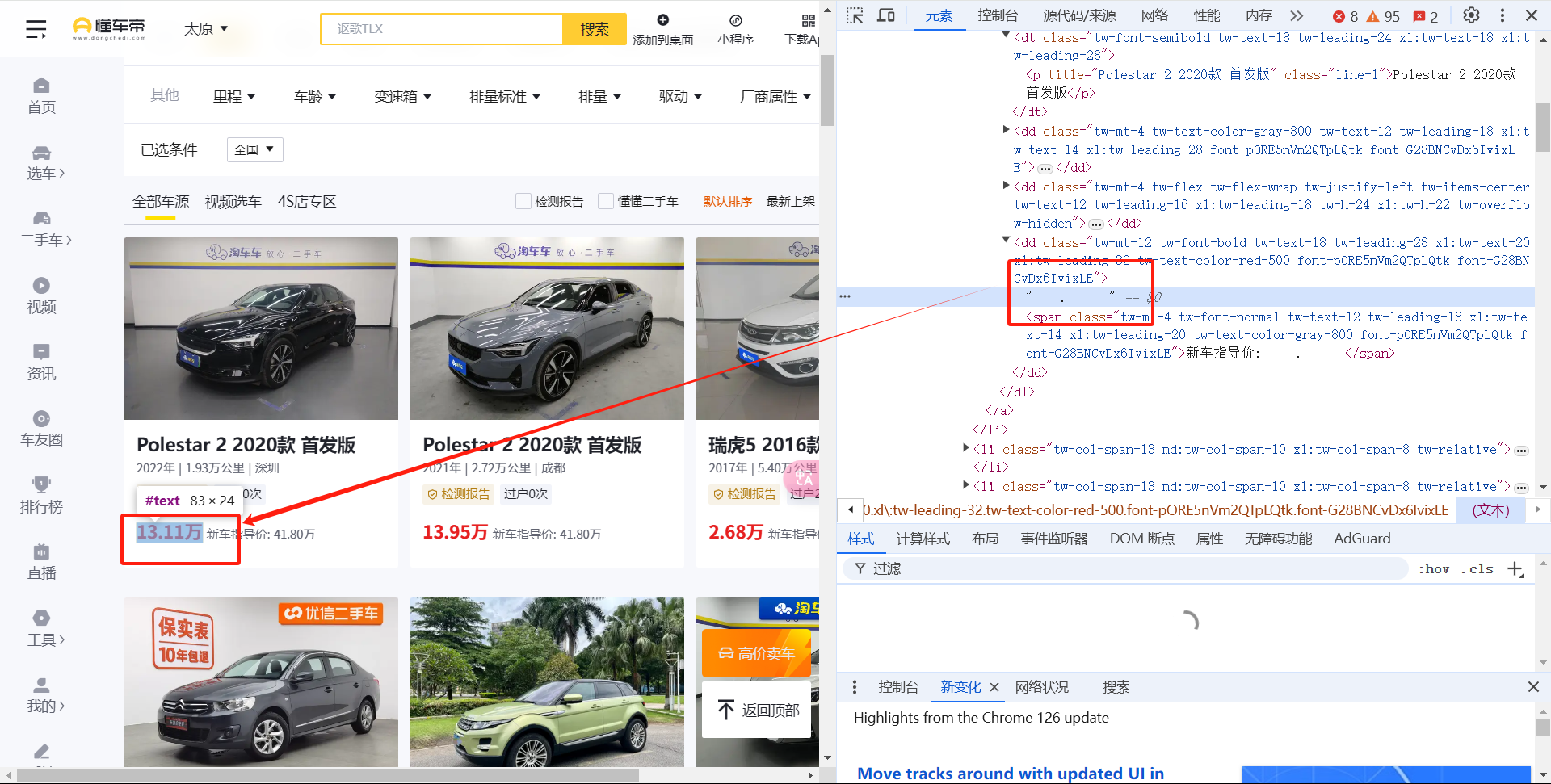The width and height of the screenshot is (1551, 784).
Task: Click the 添加到桌面 add-to-desktop icon
Action: click(662, 20)
